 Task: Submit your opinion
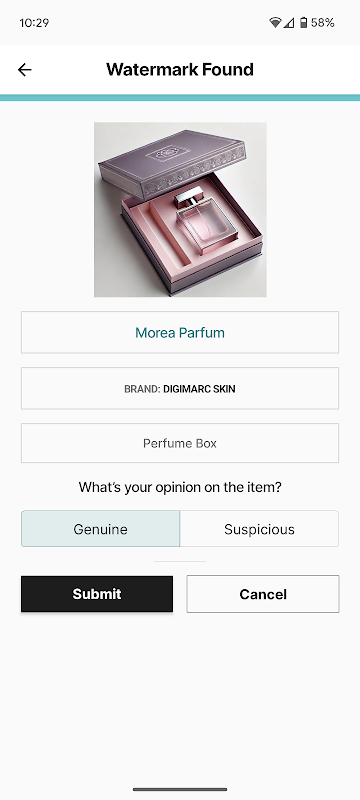(97, 594)
